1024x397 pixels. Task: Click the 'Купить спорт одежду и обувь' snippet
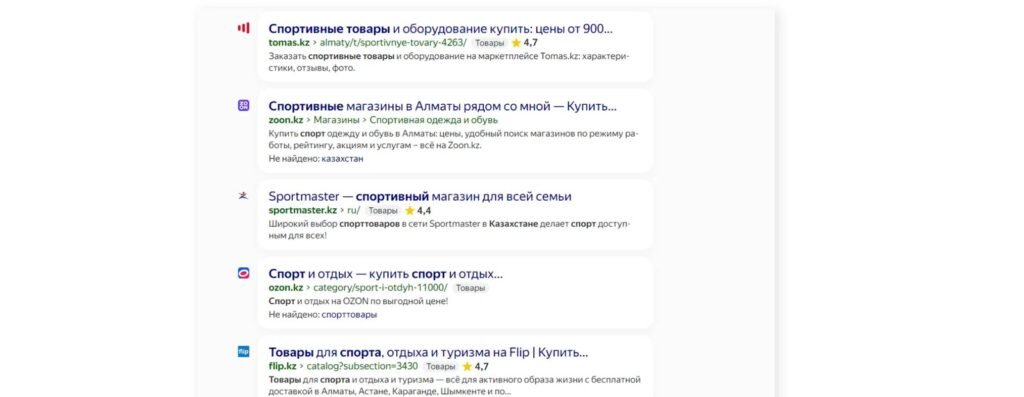[453, 140]
